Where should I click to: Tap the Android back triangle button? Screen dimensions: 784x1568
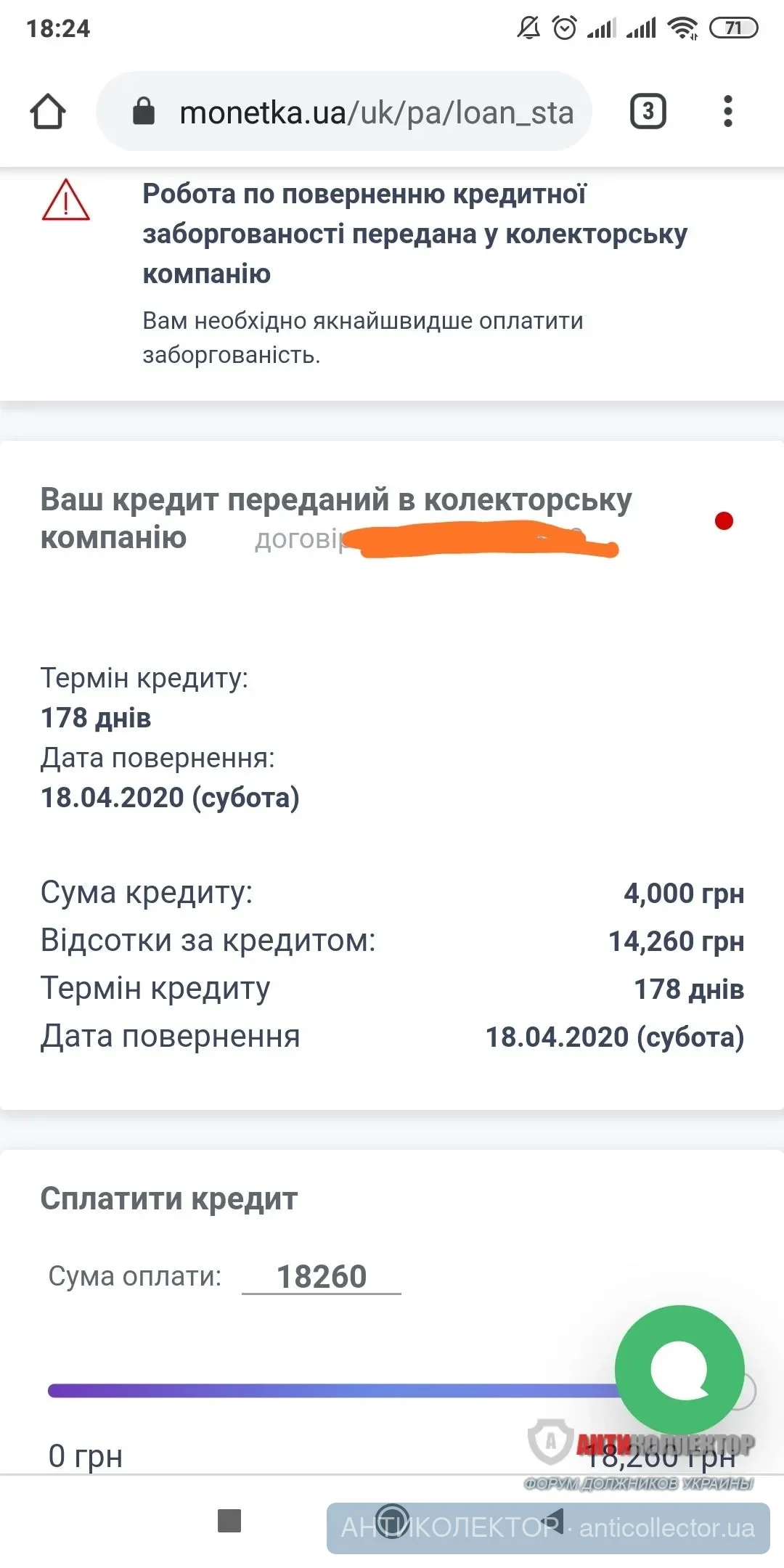pyautogui.click(x=555, y=1520)
